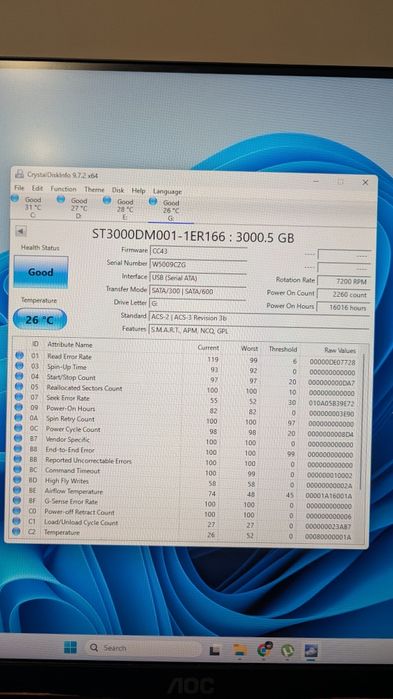Click the blue status icon of the High Fly Writes row
The image size is (393, 699).
point(17,479)
